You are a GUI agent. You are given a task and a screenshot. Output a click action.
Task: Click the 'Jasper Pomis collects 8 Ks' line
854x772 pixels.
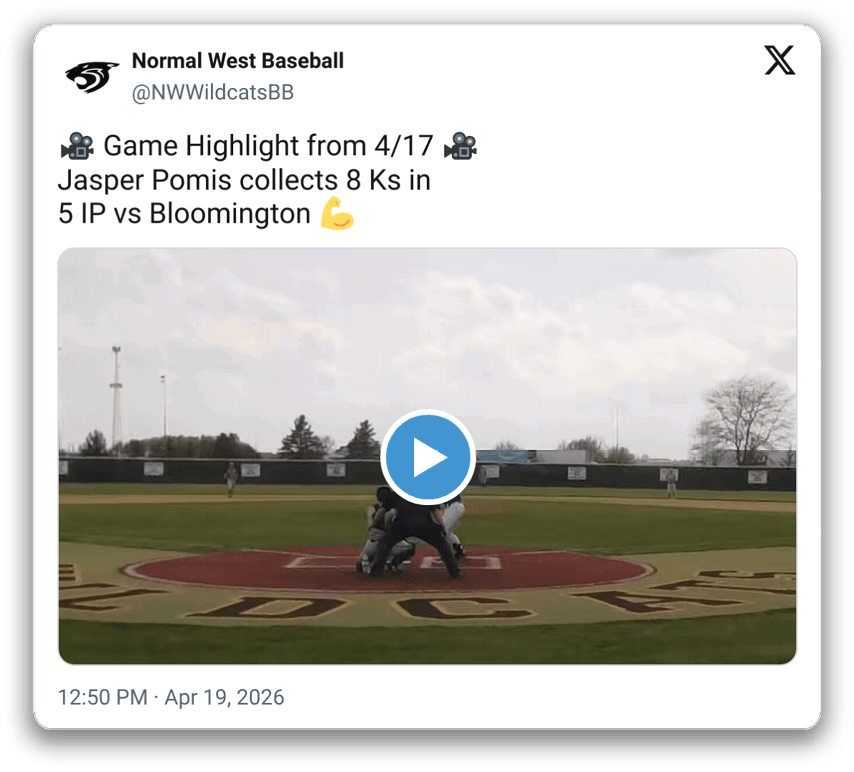coord(244,180)
